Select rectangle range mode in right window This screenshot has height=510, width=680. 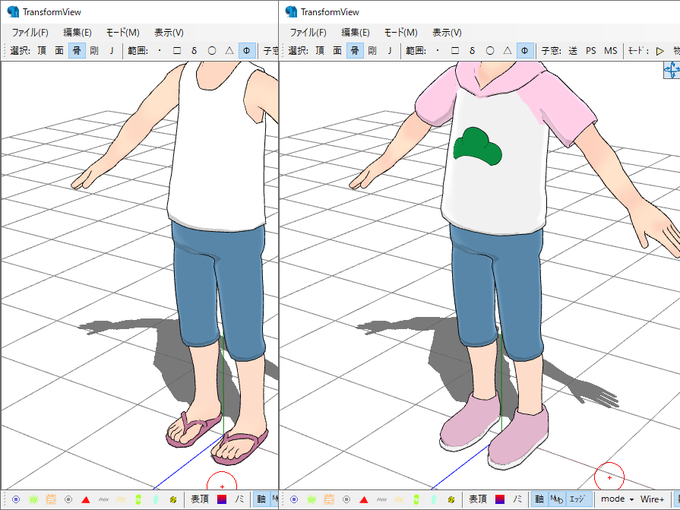click(455, 51)
